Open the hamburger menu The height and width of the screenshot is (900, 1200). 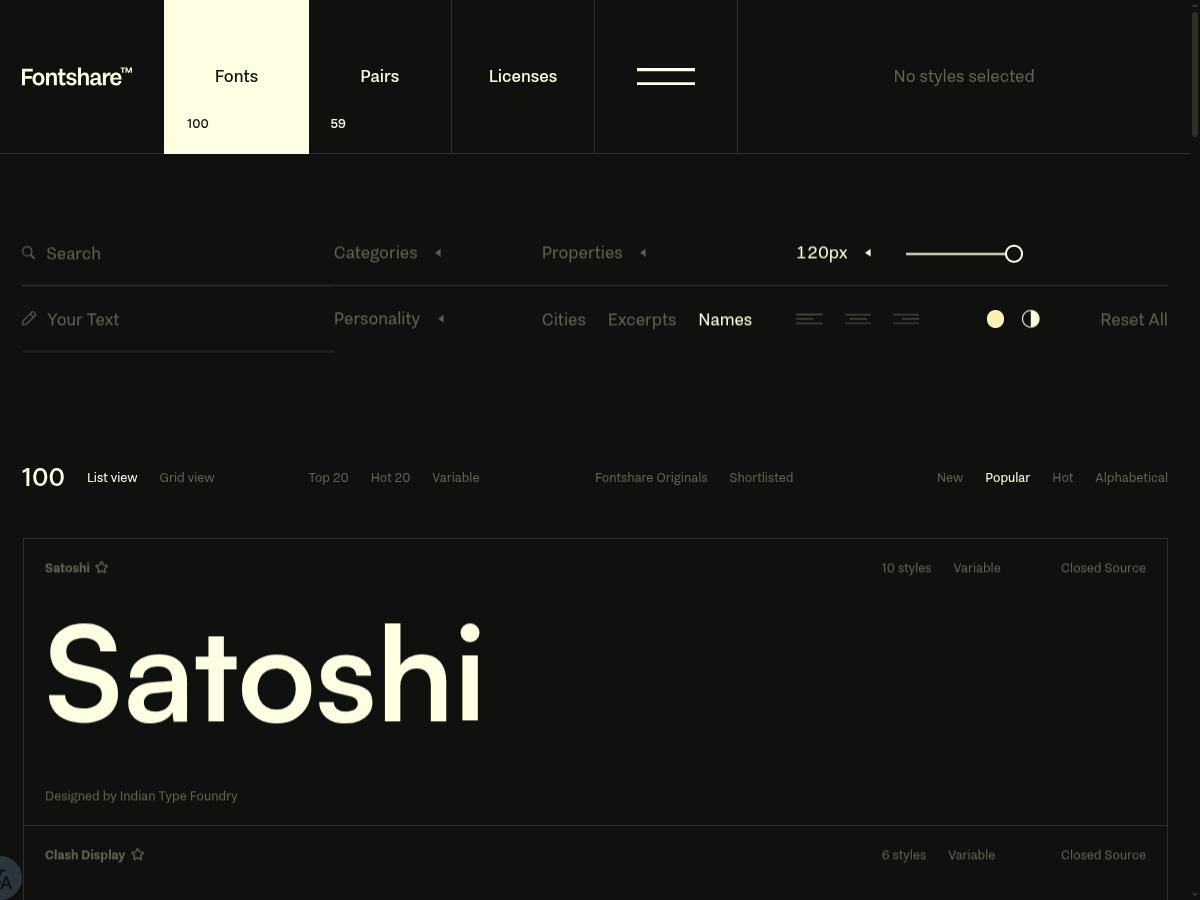point(665,76)
